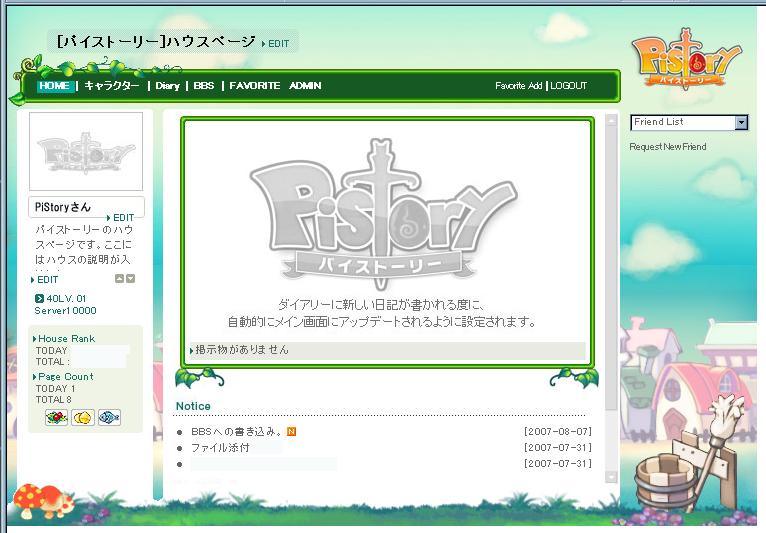The image size is (766, 533).
Task: Click the main content scrollbar up arrow
Action: [611, 120]
